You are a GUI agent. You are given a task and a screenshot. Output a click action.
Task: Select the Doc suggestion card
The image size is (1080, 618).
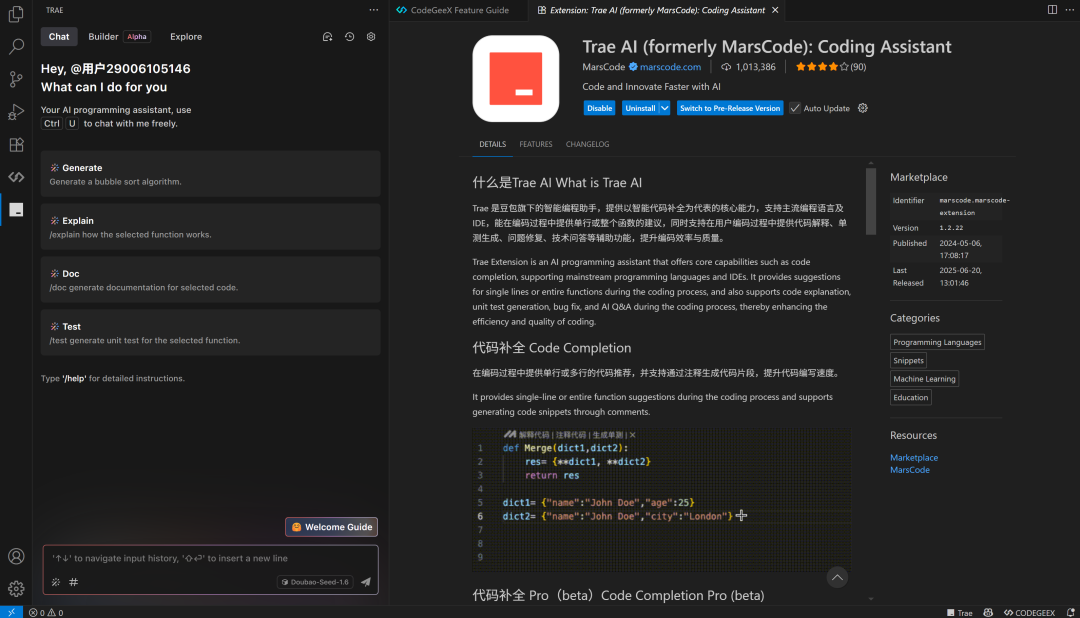pos(211,280)
